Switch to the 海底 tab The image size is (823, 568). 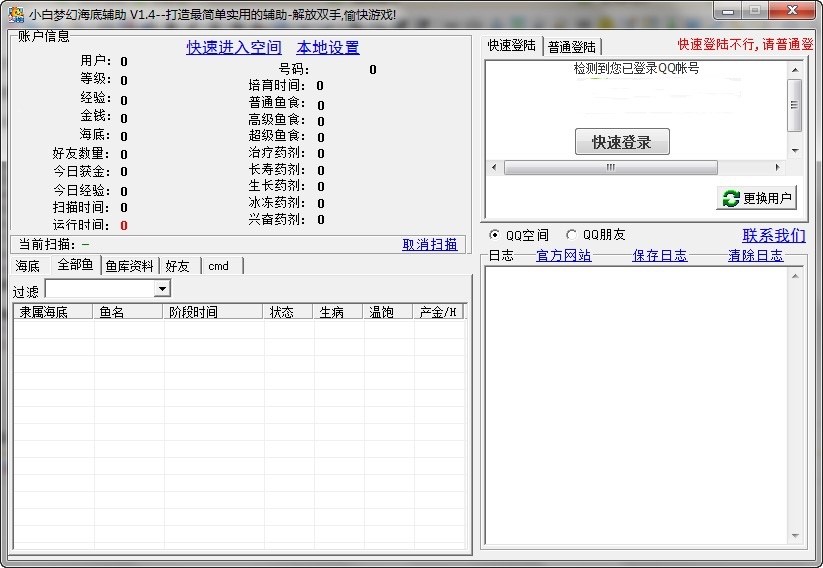click(x=27, y=266)
